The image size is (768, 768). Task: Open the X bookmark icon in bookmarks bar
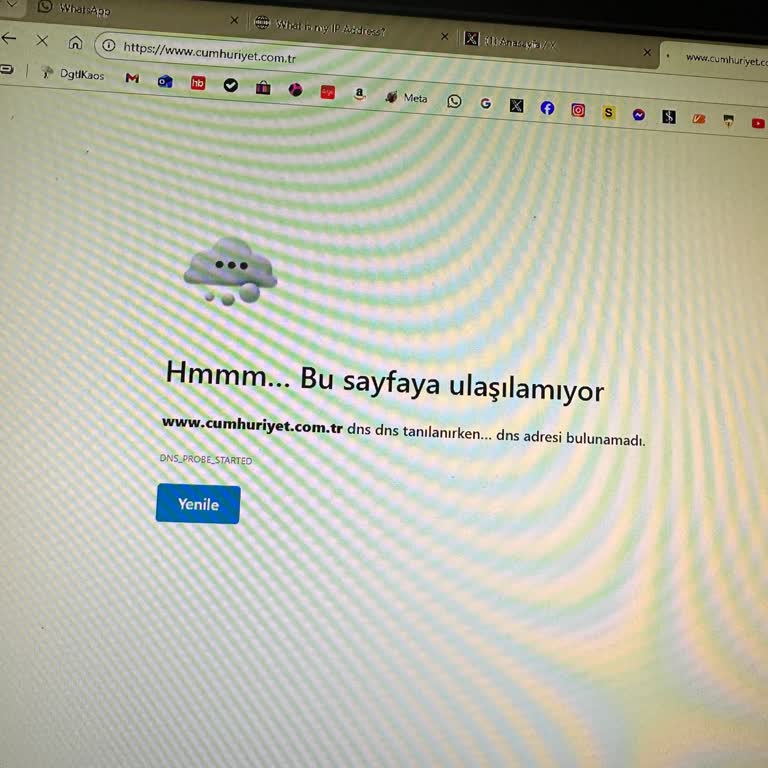[516, 105]
